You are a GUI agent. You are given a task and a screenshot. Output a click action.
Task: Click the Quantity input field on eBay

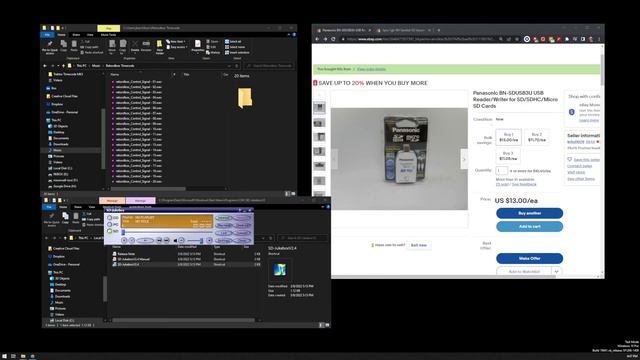pyautogui.click(x=502, y=171)
